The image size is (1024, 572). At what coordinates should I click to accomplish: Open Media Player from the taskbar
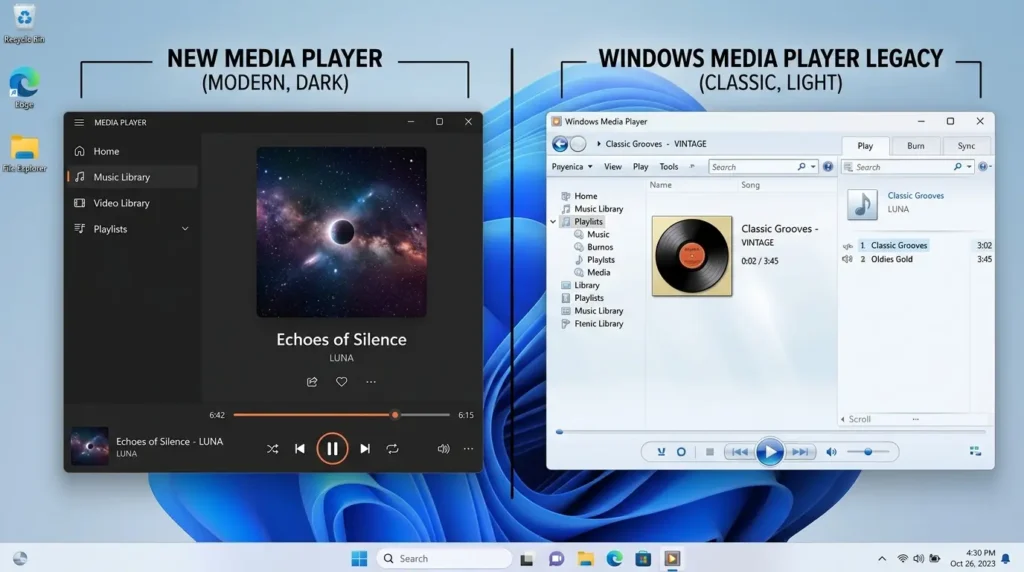pos(672,559)
